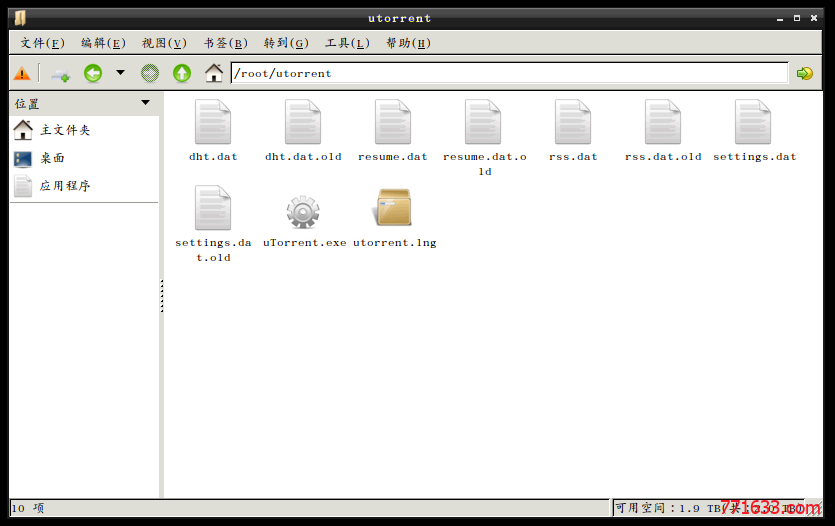This screenshot has width=835, height=526.
Task: Go up to the parent folder
Action: tap(182, 73)
